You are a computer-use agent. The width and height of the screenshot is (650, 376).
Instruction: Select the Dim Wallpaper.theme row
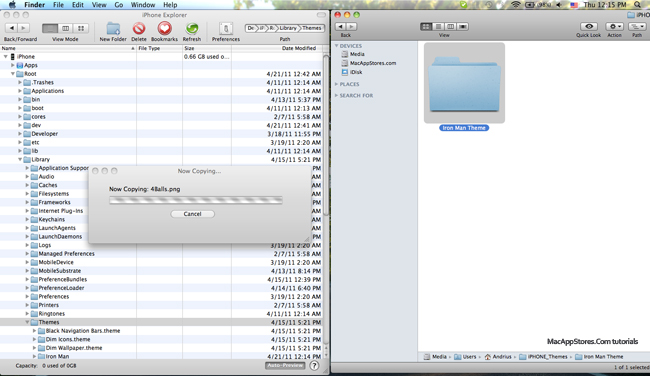pos(162,348)
